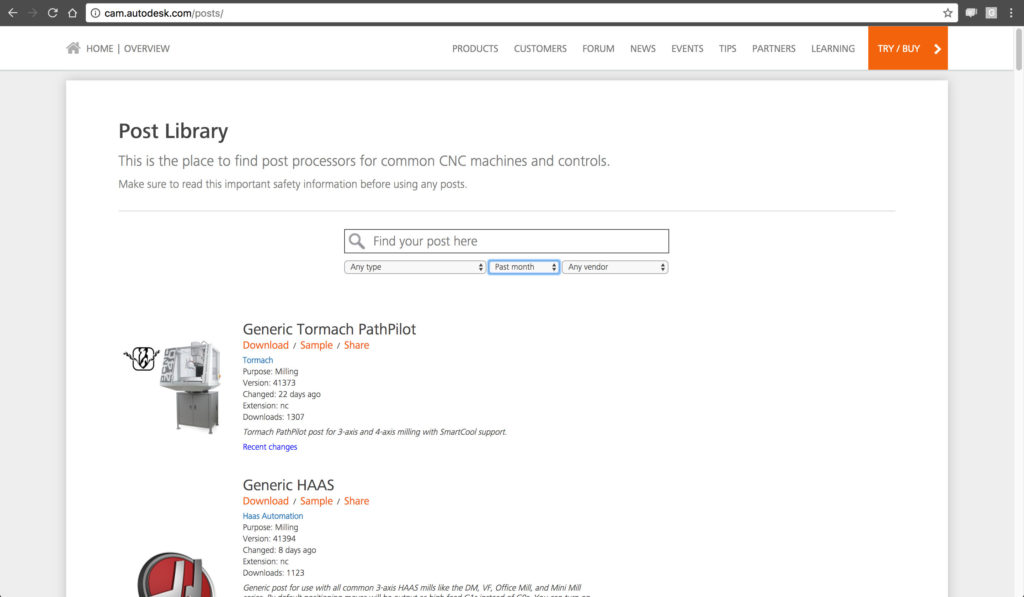Screen dimensions: 1024x597
Task: Select the 'Version: 41373' text
Action: click(269, 383)
